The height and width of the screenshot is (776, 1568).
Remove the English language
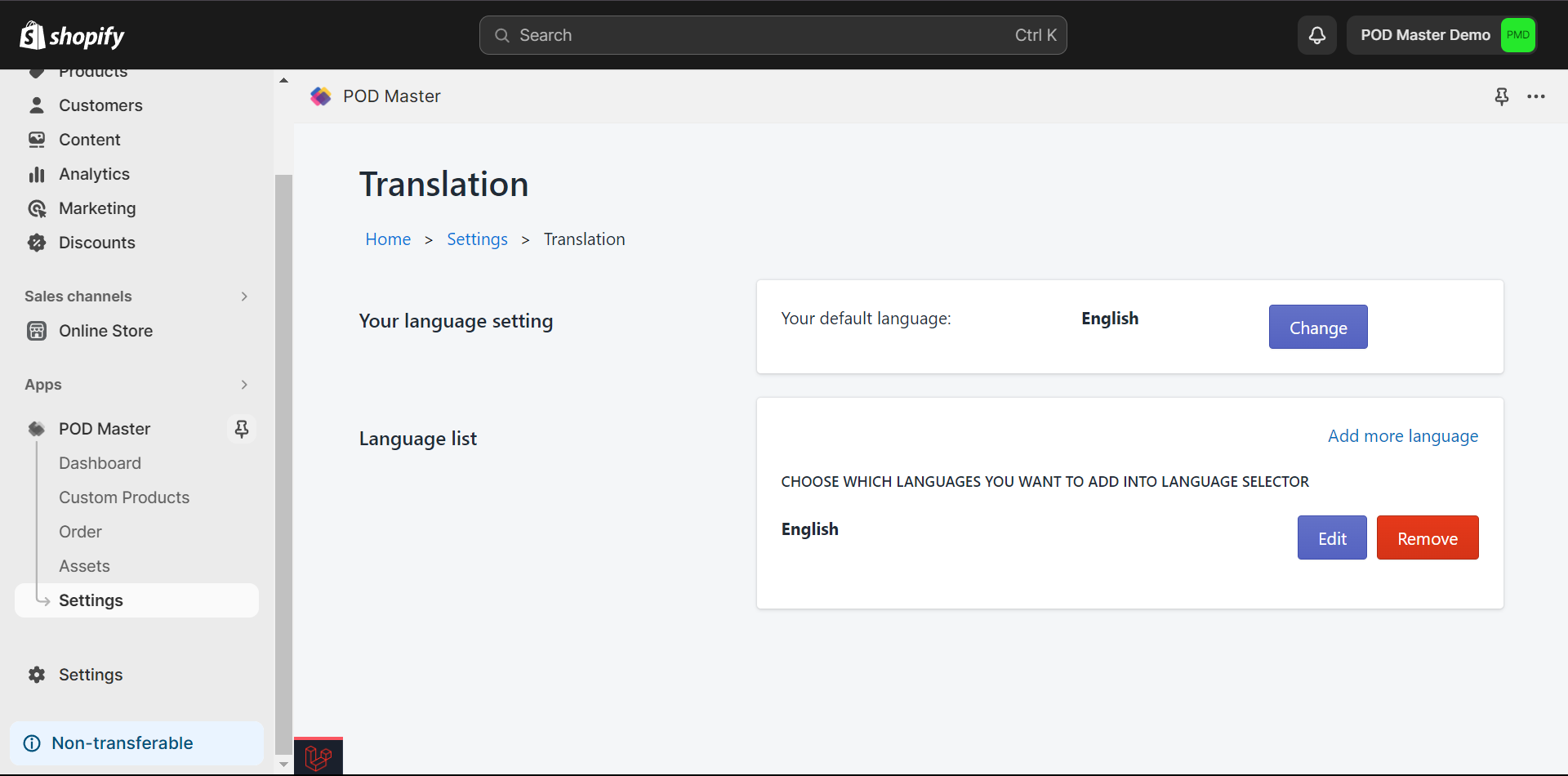1428,537
